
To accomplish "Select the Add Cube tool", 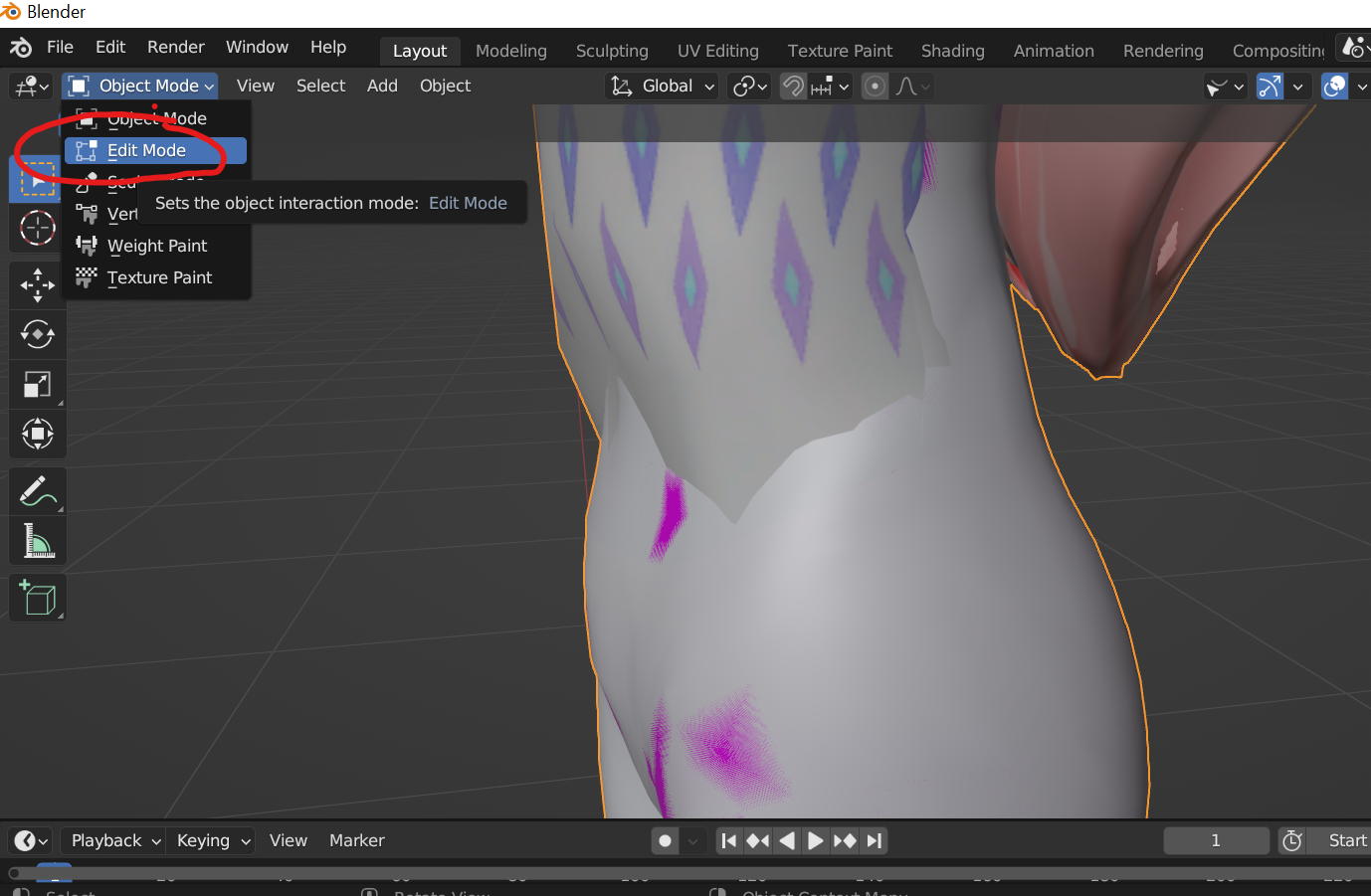I will coord(38,598).
